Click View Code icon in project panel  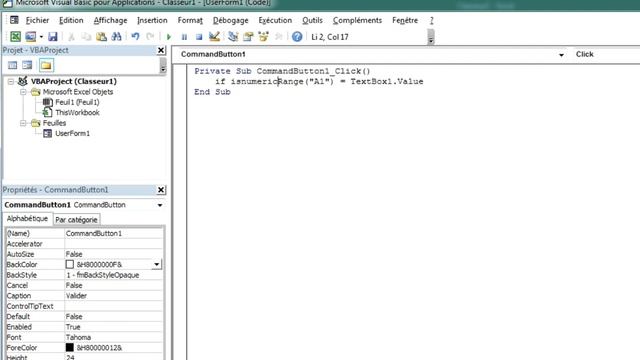12,65
